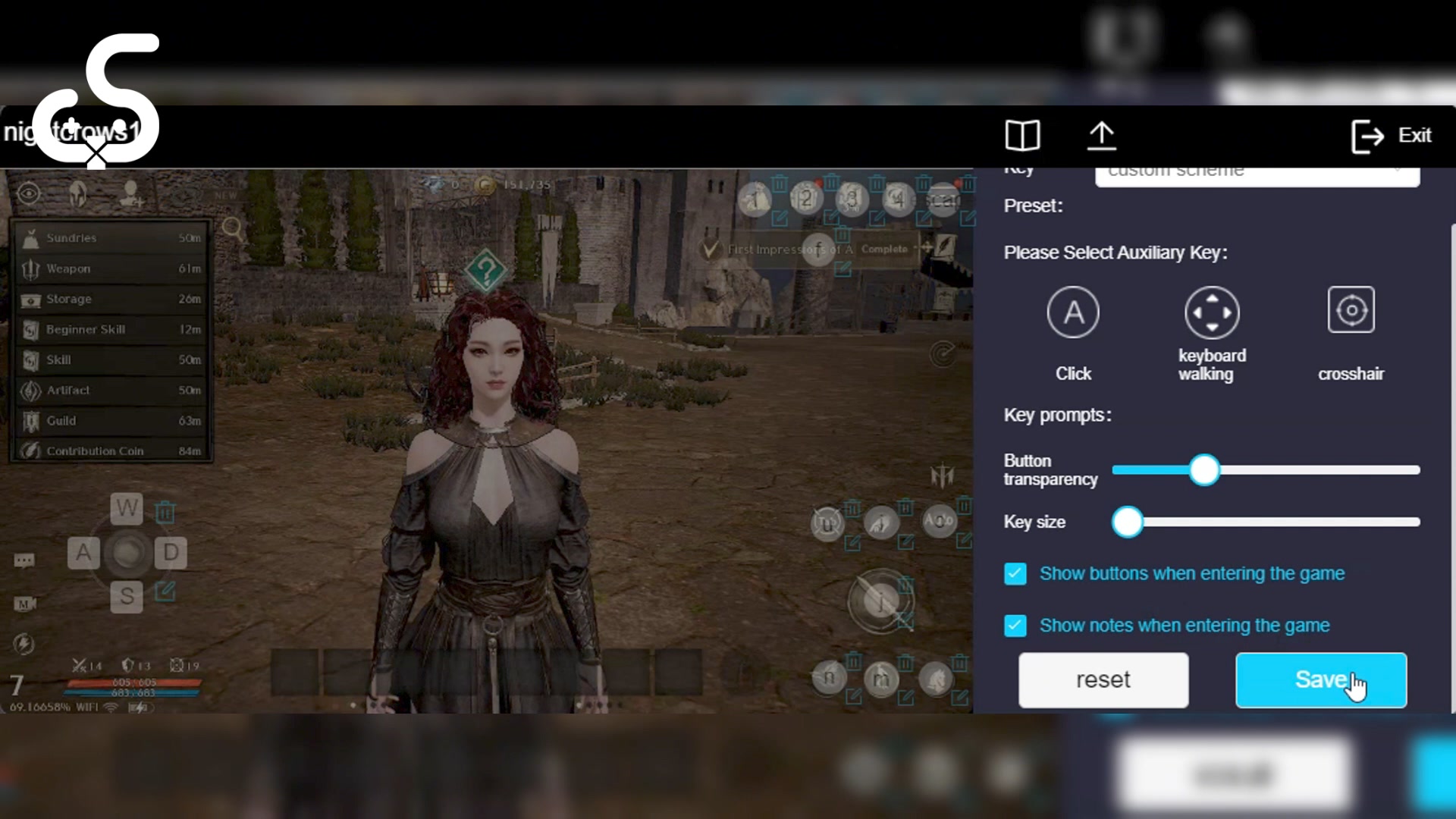Click the A movement key
Viewport: 1456px width, 819px height.
83,553
